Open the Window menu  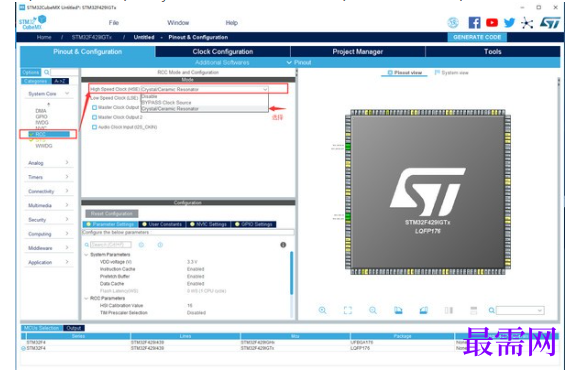178,23
